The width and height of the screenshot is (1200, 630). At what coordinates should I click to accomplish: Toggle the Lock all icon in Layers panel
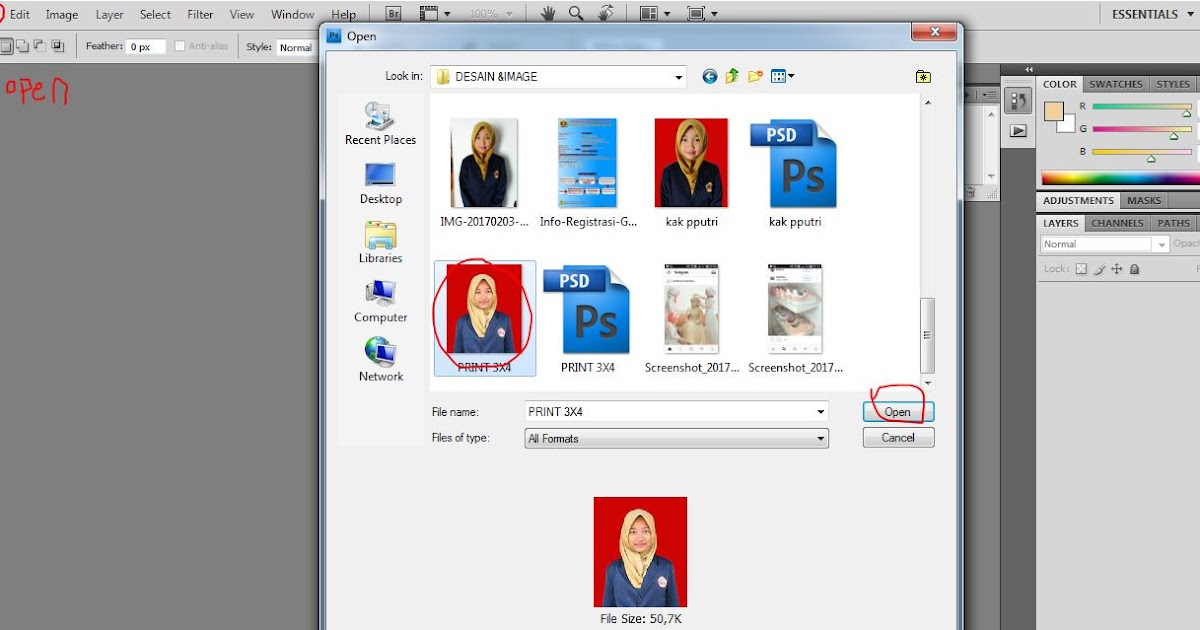click(1135, 269)
